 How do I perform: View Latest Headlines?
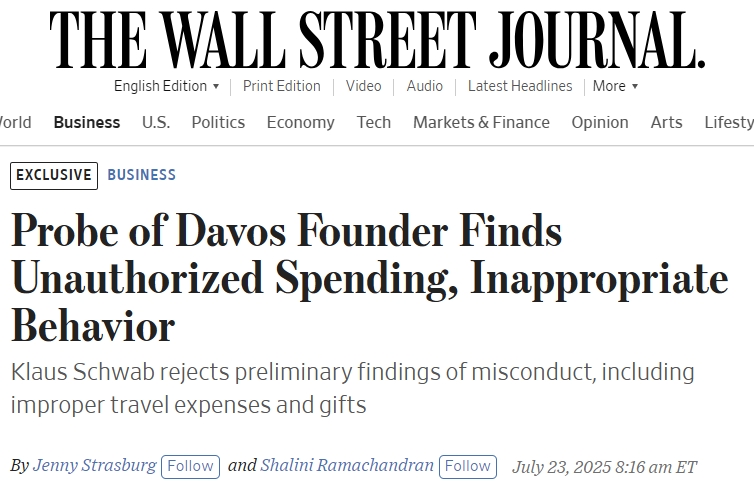[x=520, y=86]
